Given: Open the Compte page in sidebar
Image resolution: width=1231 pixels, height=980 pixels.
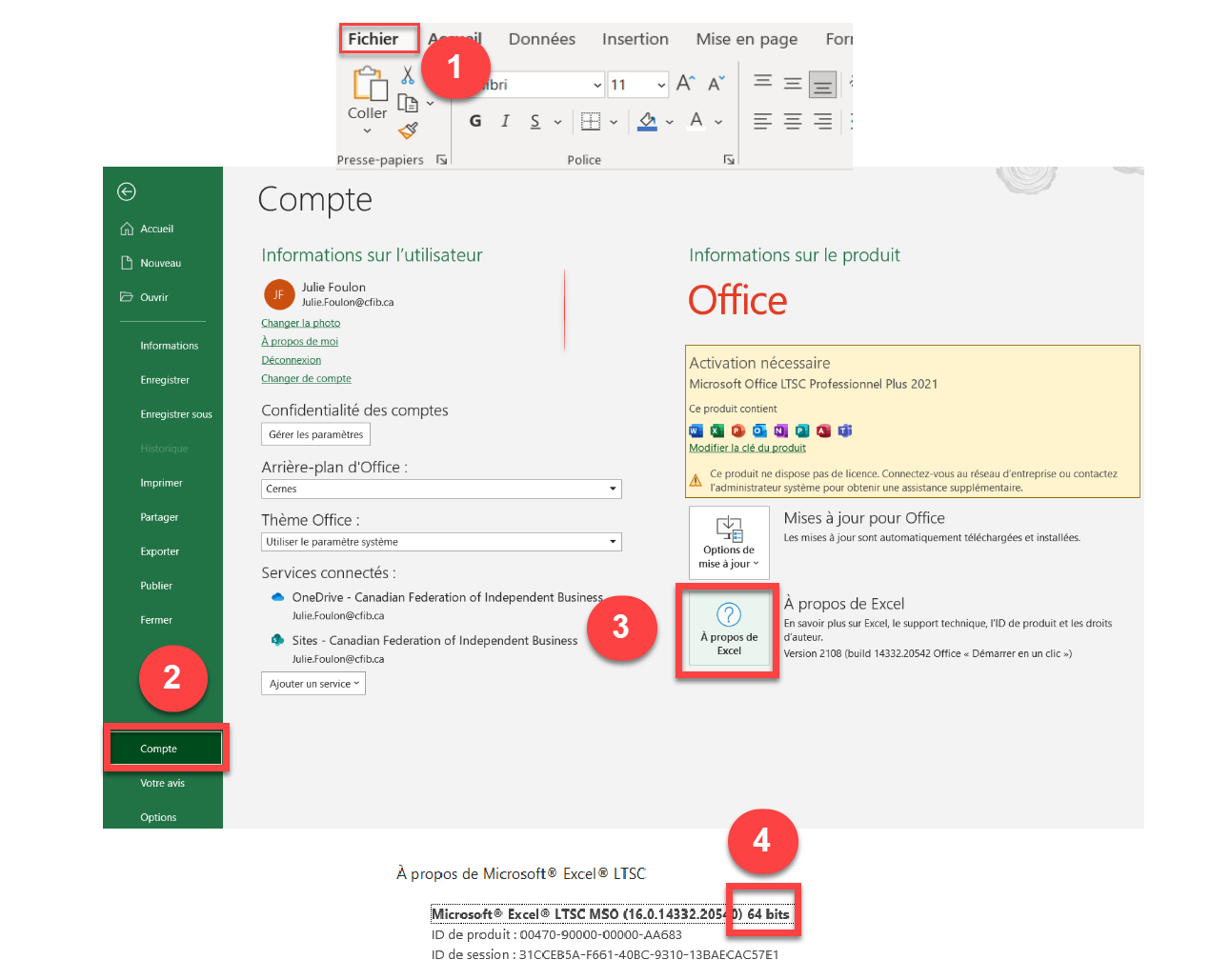Looking at the screenshot, I should tap(166, 749).
